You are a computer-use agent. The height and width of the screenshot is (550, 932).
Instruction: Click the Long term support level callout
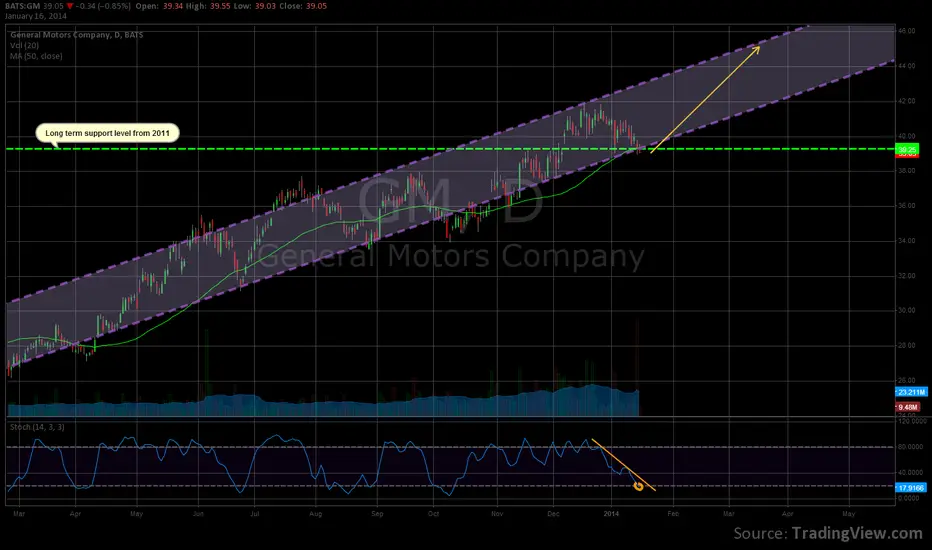108,133
